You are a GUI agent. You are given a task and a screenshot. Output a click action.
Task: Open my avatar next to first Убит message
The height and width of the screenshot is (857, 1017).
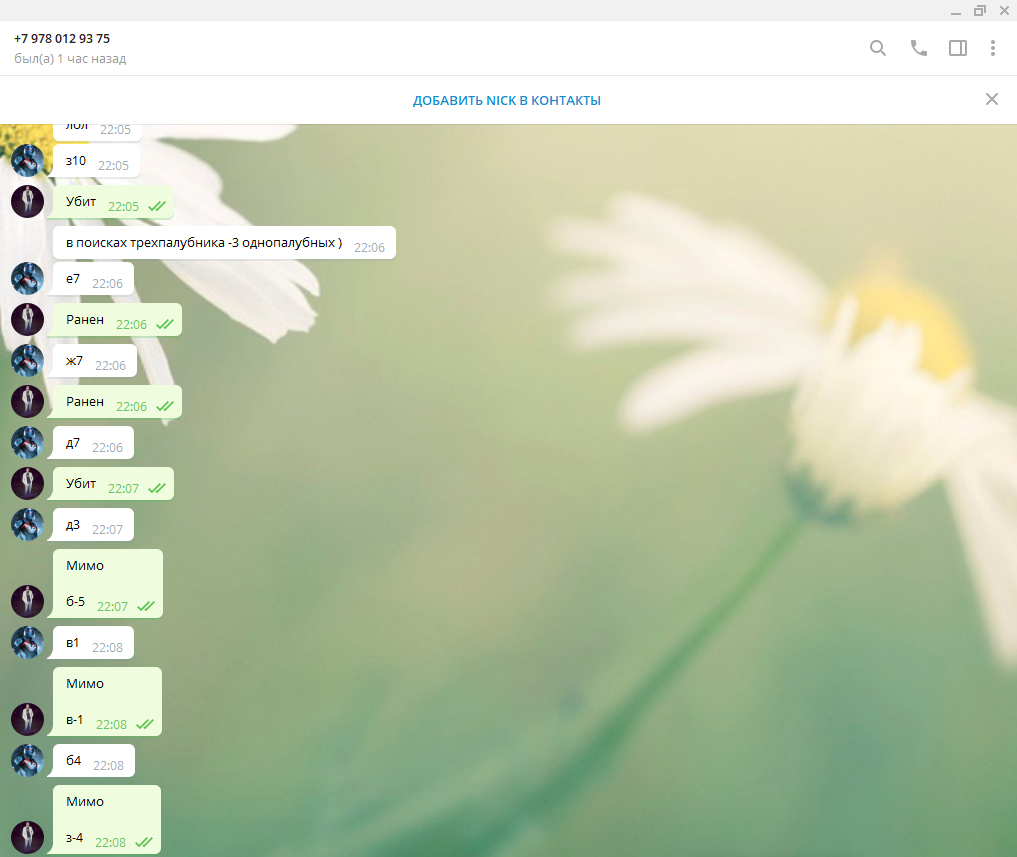coord(27,201)
